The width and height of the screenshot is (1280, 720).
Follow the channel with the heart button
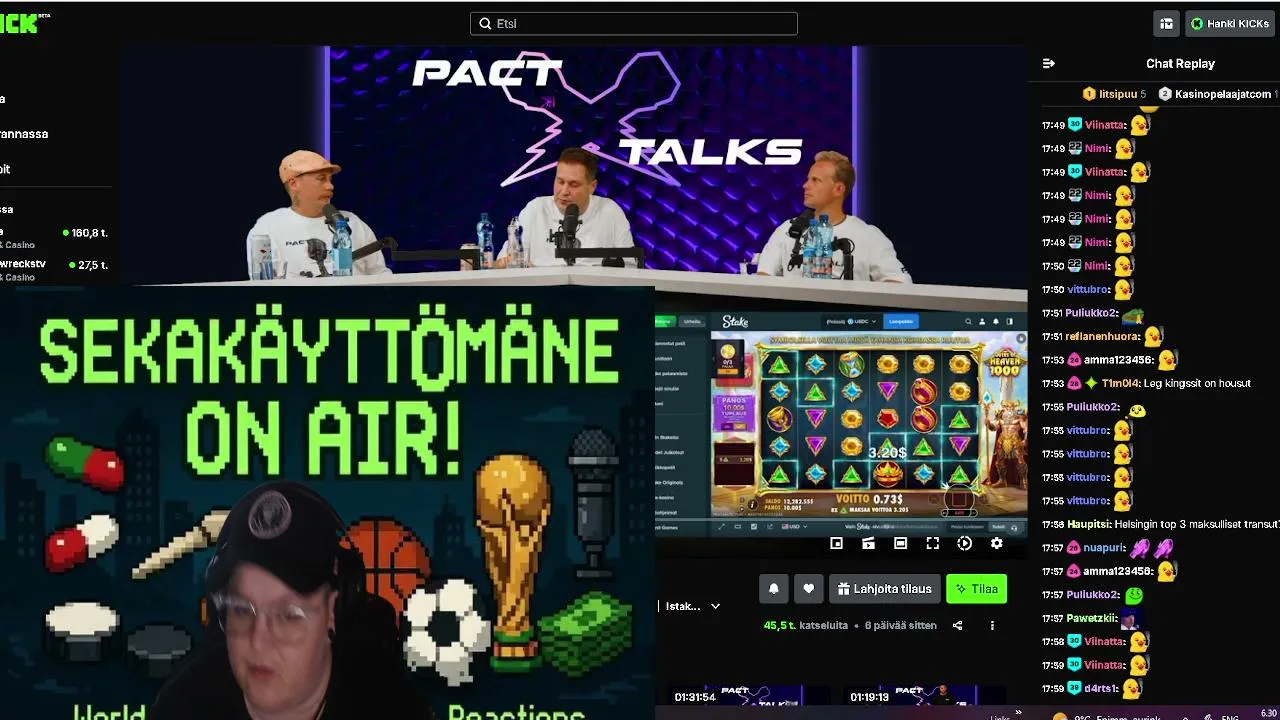809,589
